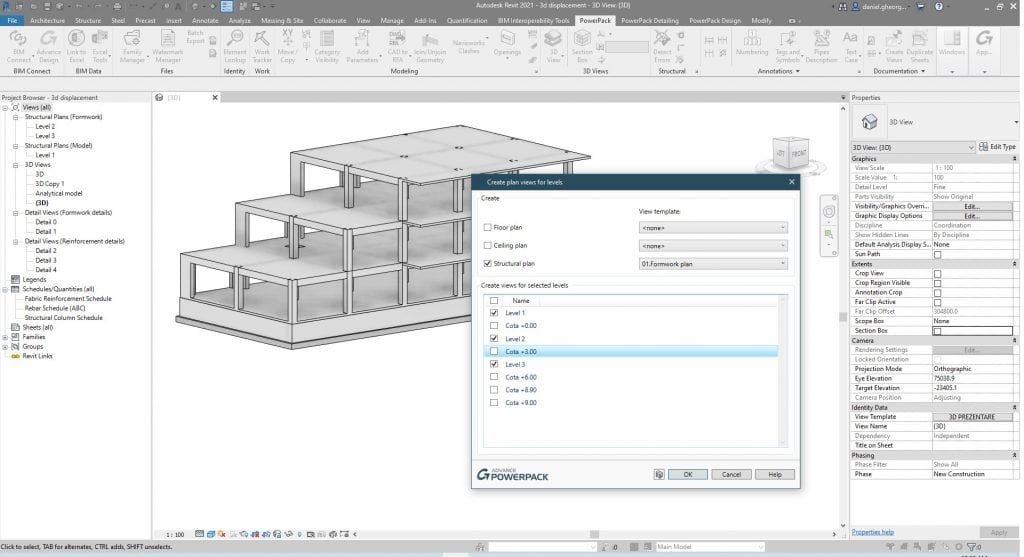Toggle Crop View property checkbox

937,274
